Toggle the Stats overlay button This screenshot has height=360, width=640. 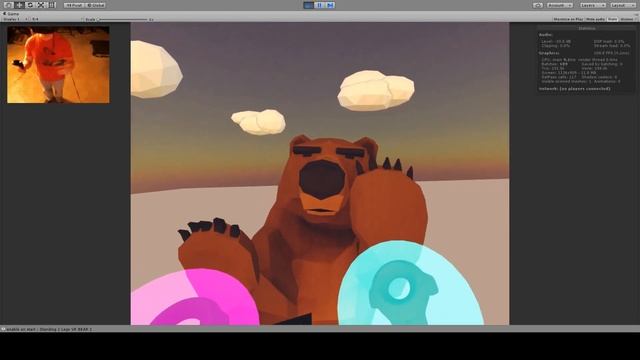point(612,19)
